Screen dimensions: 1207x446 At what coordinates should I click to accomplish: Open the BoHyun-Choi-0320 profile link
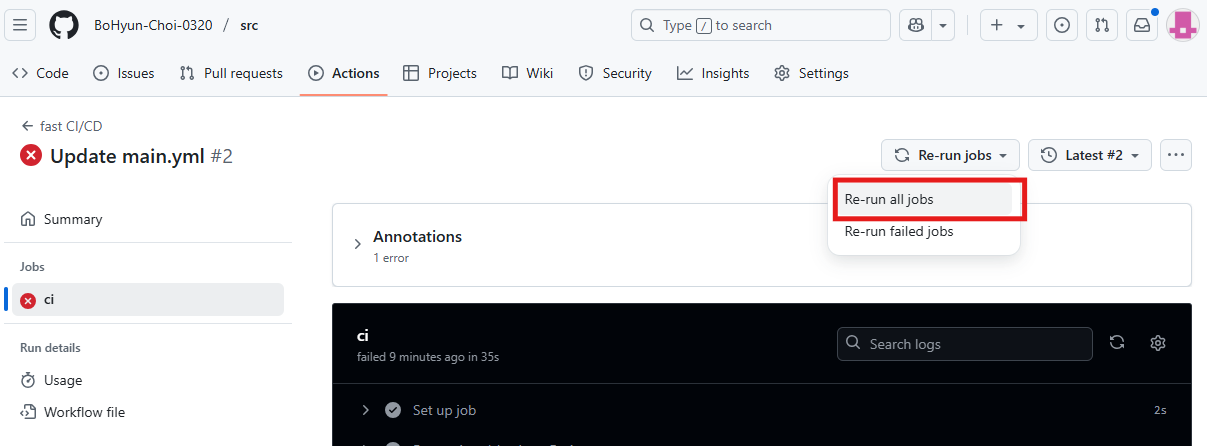click(153, 25)
